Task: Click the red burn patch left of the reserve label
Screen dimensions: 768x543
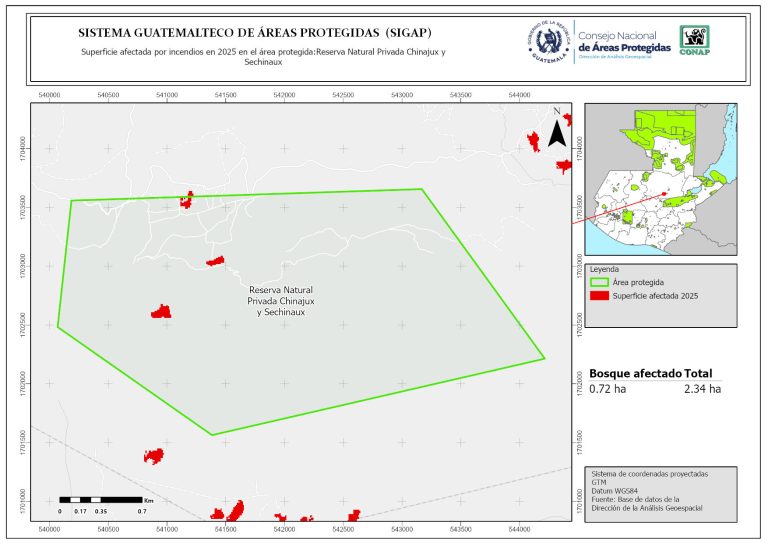Action: (x=161, y=312)
